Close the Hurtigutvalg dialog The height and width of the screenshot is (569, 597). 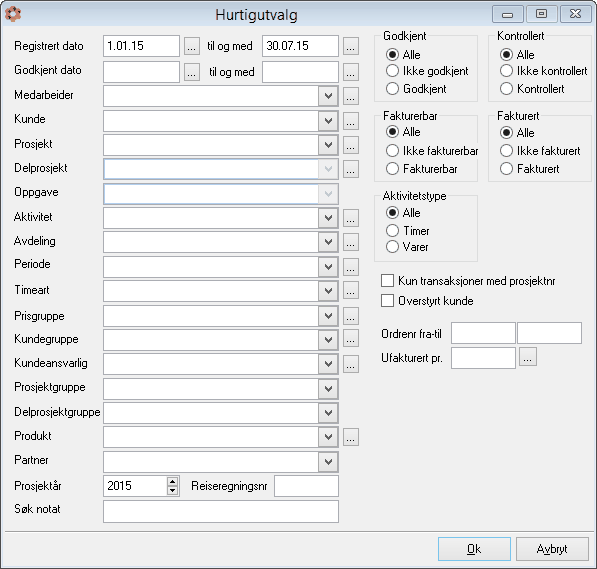click(575, 14)
